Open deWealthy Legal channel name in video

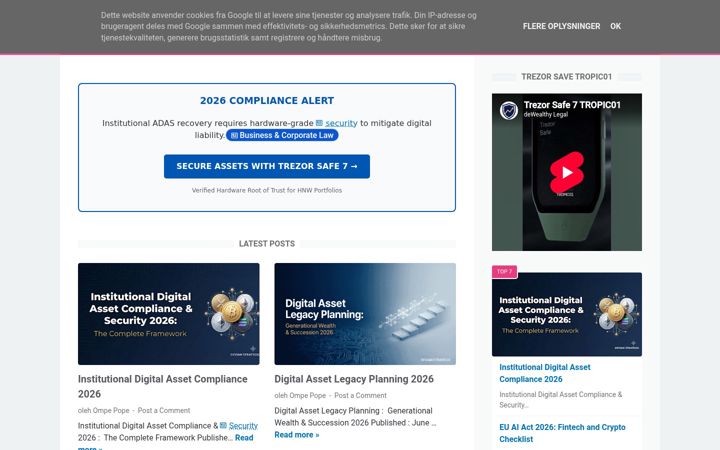point(546,114)
